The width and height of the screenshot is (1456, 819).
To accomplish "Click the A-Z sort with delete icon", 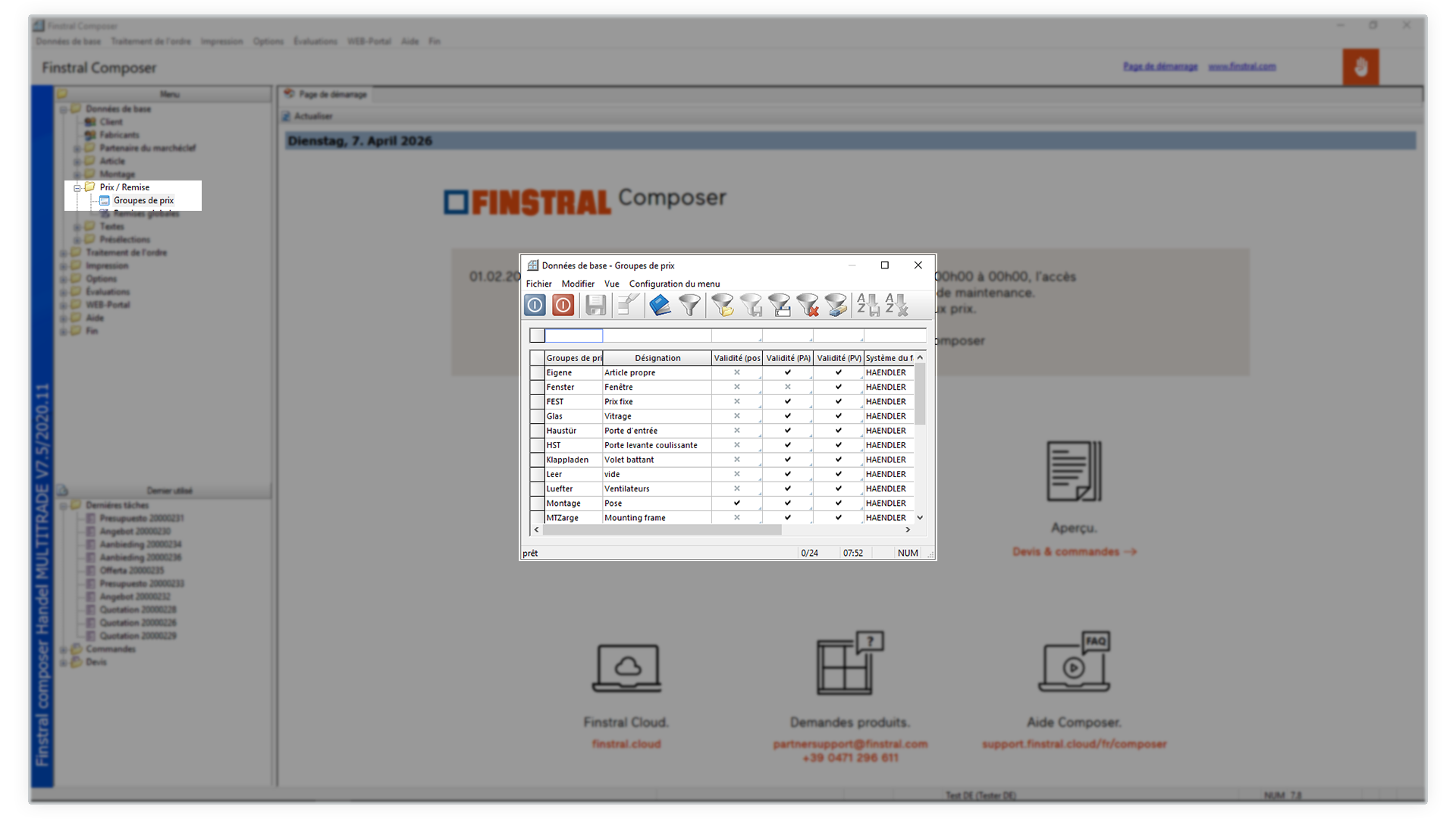I will (896, 305).
